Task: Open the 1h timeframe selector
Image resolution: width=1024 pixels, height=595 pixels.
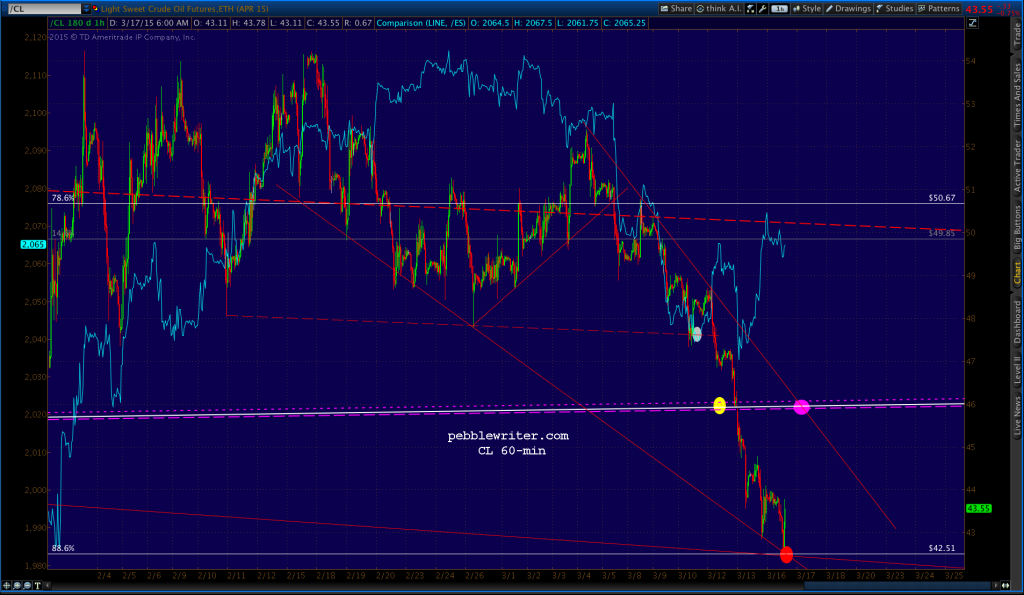Action: coord(779,8)
